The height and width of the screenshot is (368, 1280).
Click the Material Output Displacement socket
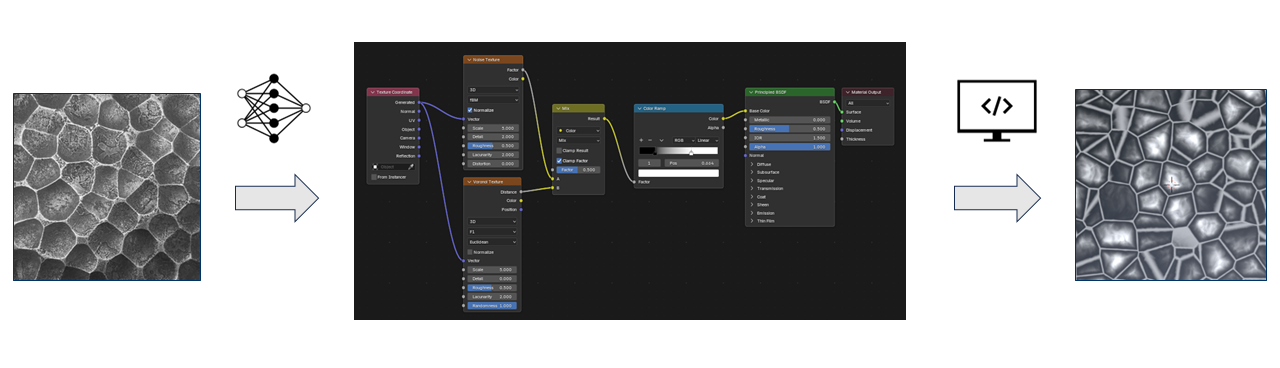[x=842, y=130]
